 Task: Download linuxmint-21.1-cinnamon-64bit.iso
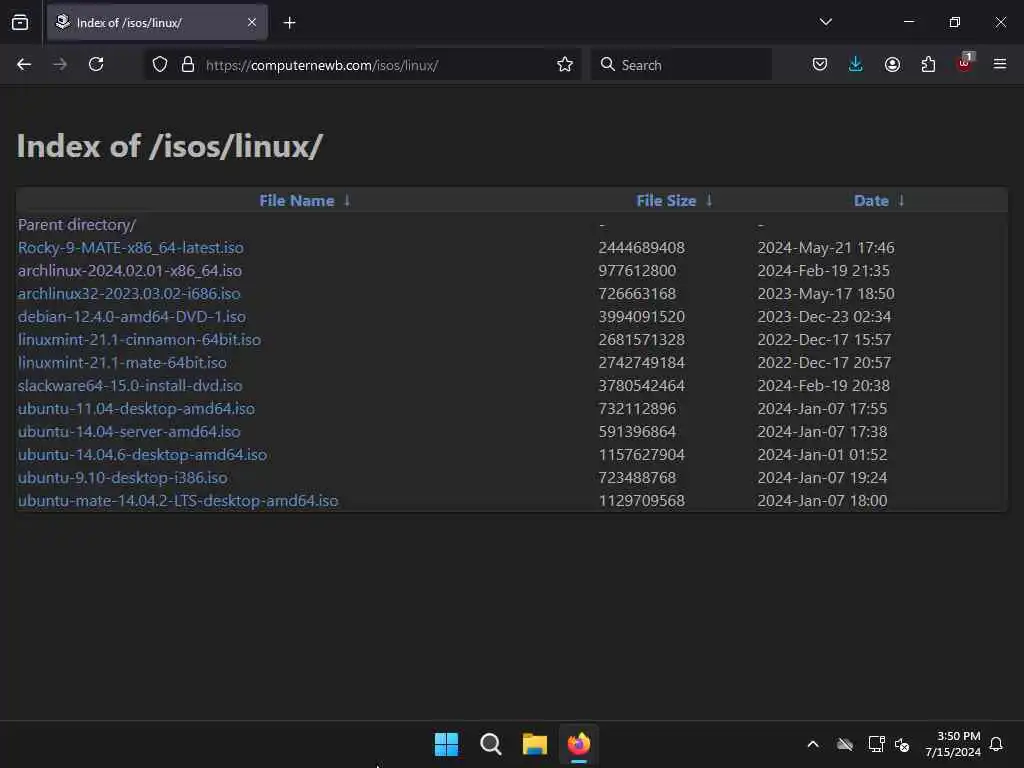pyautogui.click(x=139, y=340)
